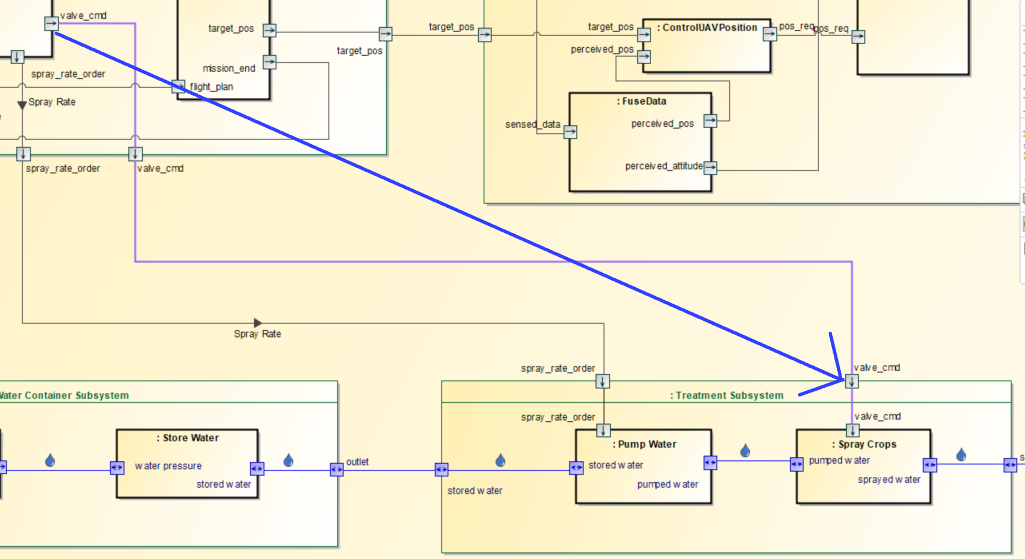Select flight_plan port on the block
This screenshot has height=559, width=1025.
(178, 86)
